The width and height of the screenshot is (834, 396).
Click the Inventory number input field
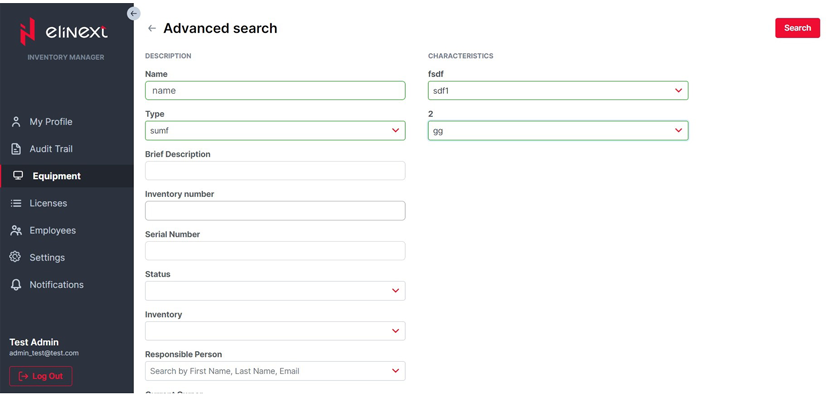coord(275,210)
